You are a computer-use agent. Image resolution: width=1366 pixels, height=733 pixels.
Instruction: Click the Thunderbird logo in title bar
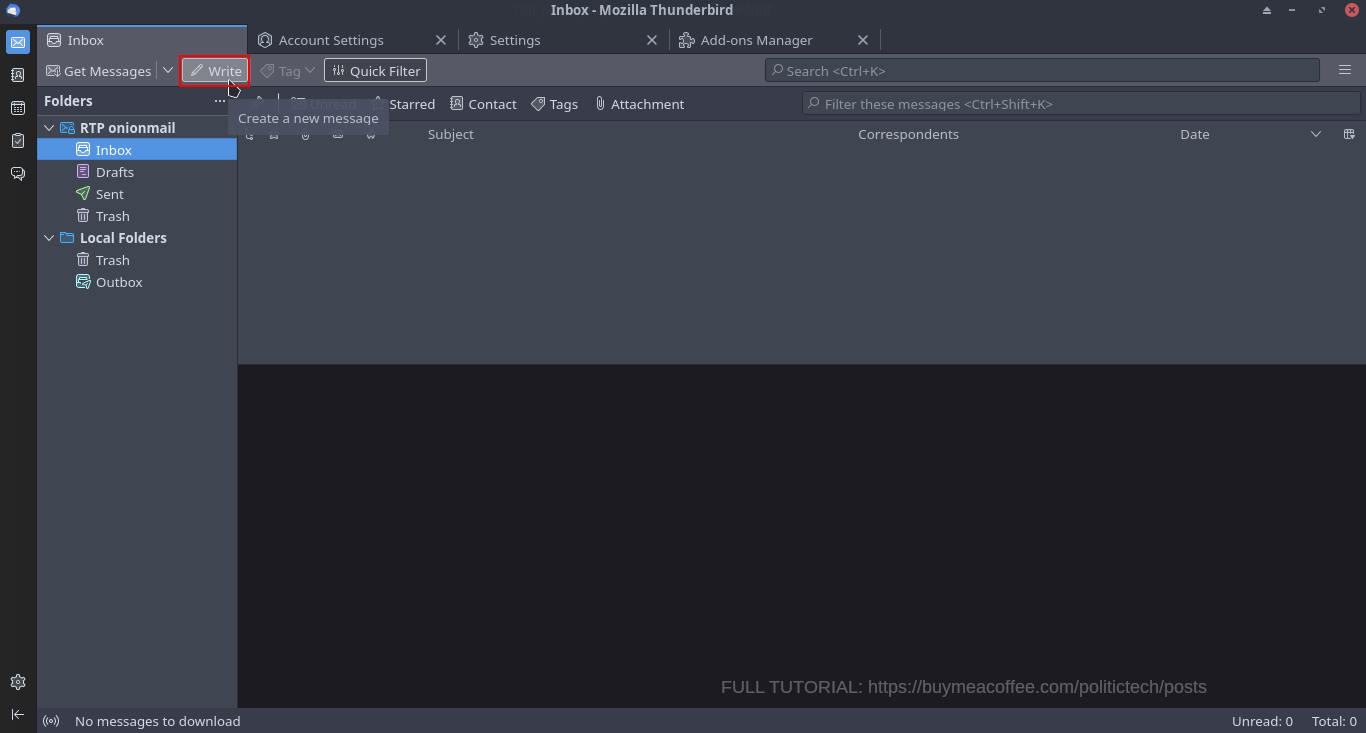[13, 10]
